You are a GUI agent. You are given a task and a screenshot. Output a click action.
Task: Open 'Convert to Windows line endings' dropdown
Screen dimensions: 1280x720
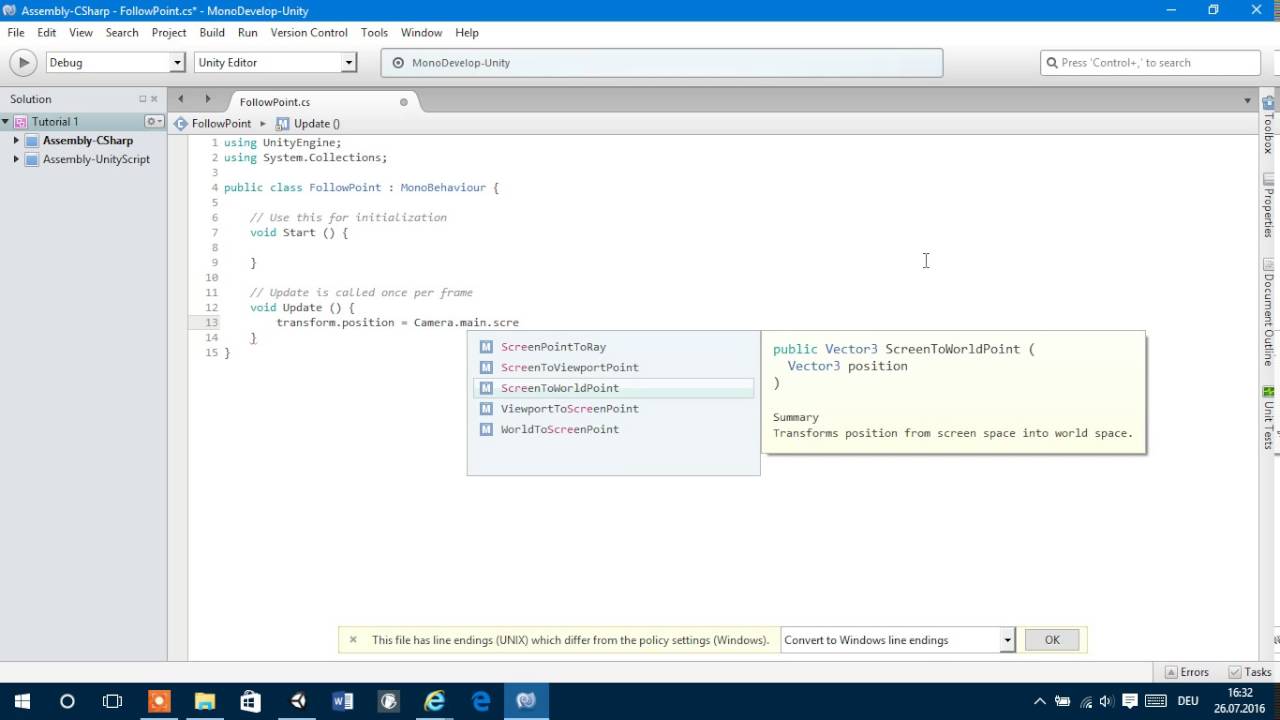point(898,640)
